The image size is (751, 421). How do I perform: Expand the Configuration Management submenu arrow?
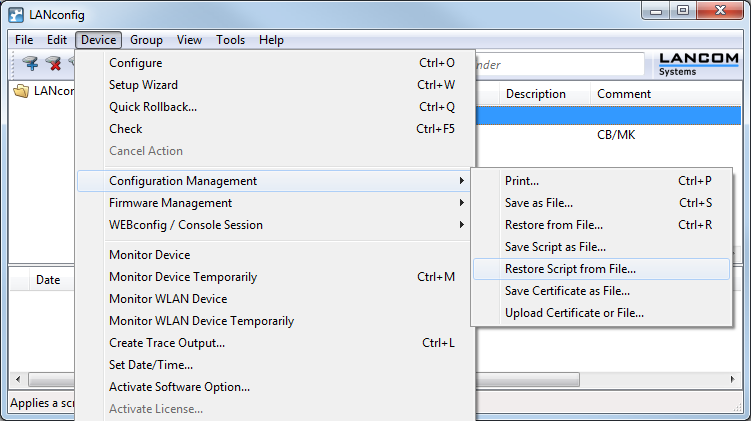click(x=461, y=181)
